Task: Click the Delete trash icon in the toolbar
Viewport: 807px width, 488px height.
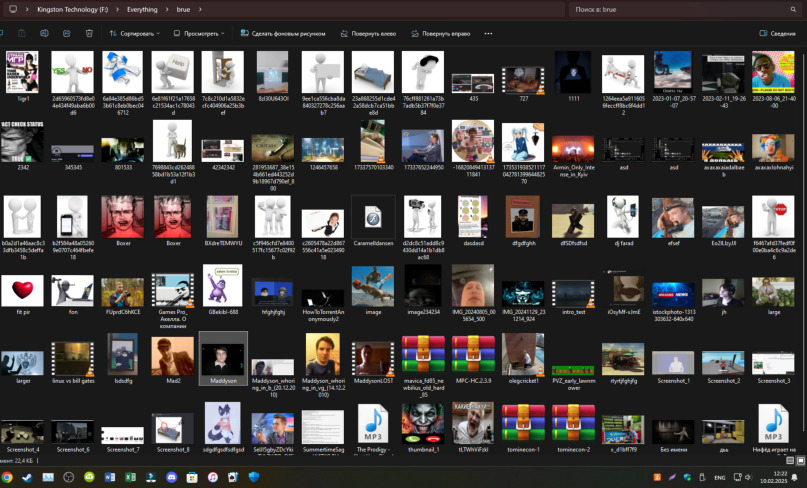Action: (89, 33)
